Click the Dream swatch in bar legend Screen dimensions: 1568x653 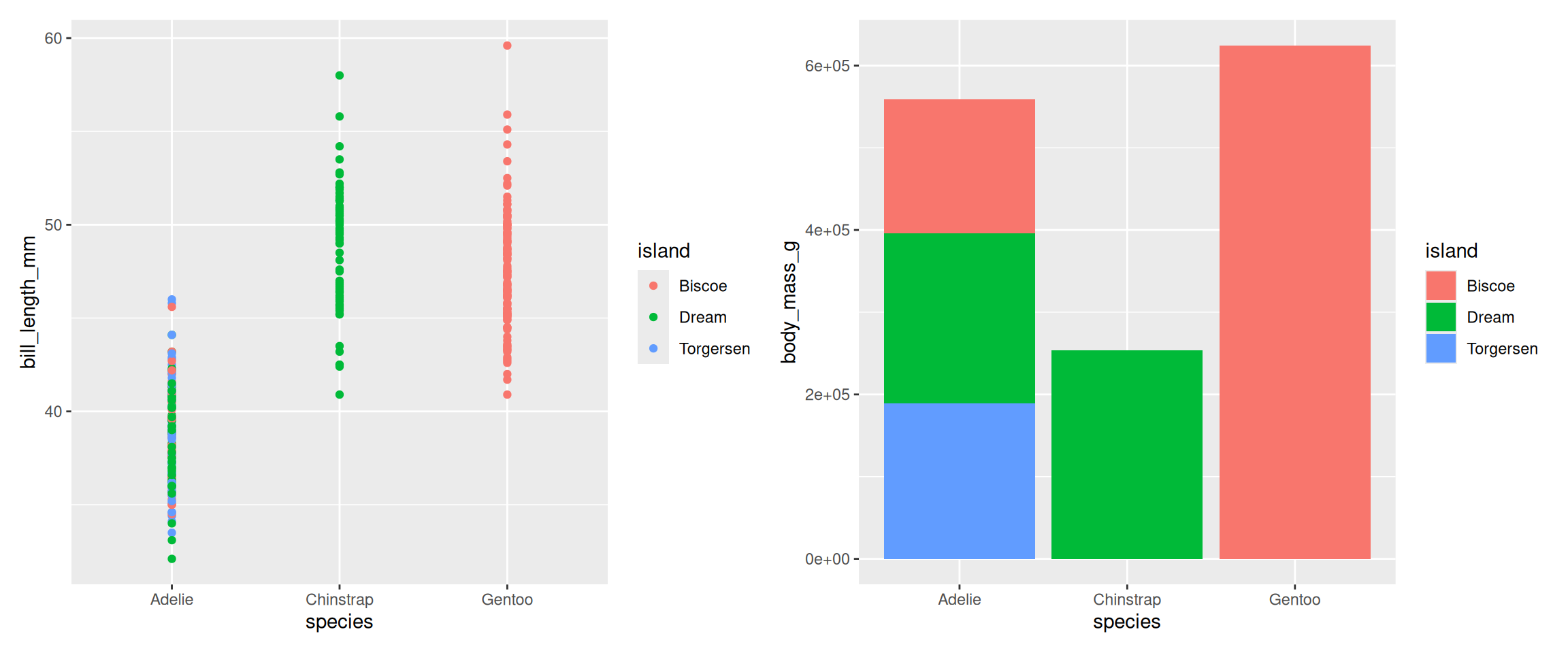coord(1441,317)
